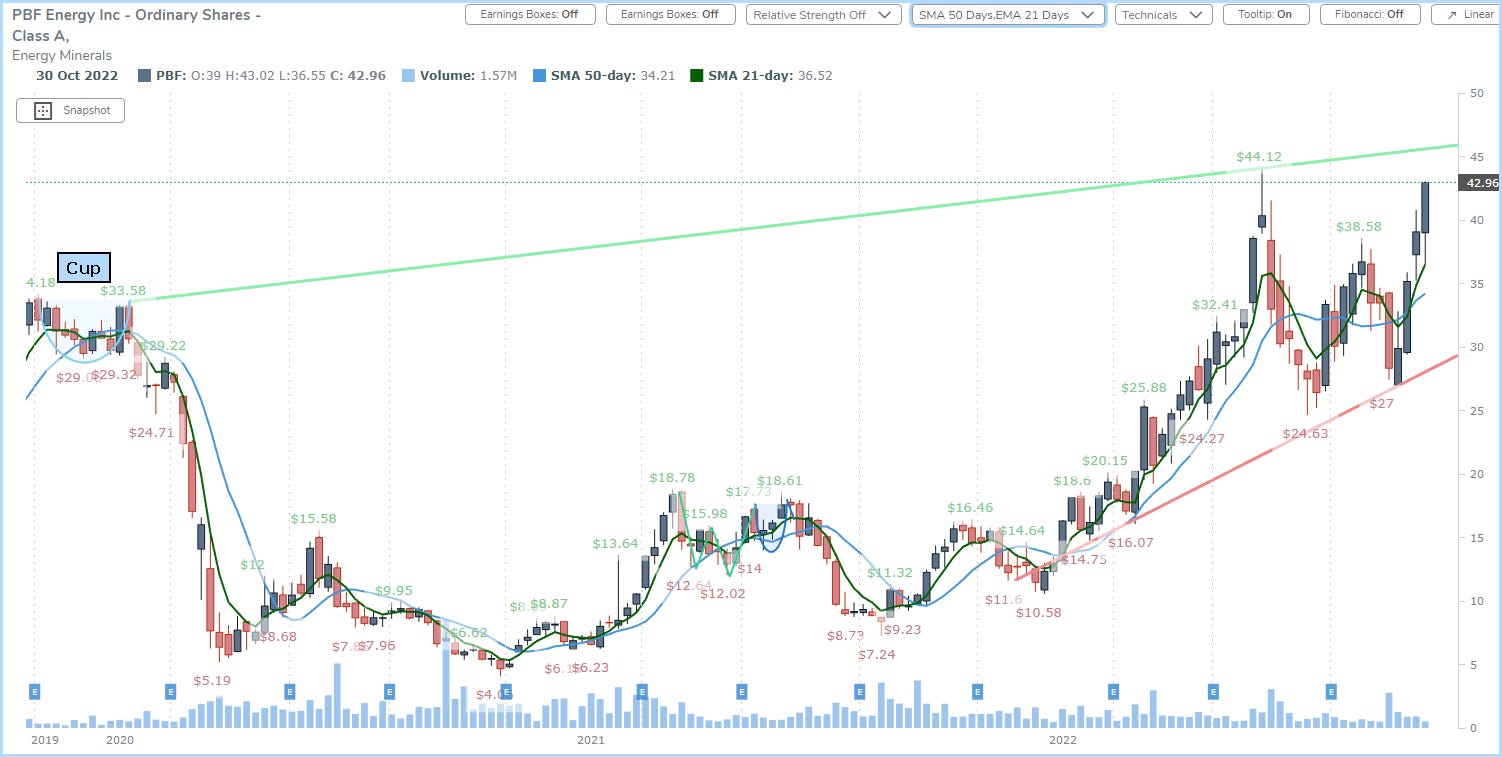Select the Cup pattern label
Viewport: 1502px width, 757px height.
pyautogui.click(x=84, y=268)
